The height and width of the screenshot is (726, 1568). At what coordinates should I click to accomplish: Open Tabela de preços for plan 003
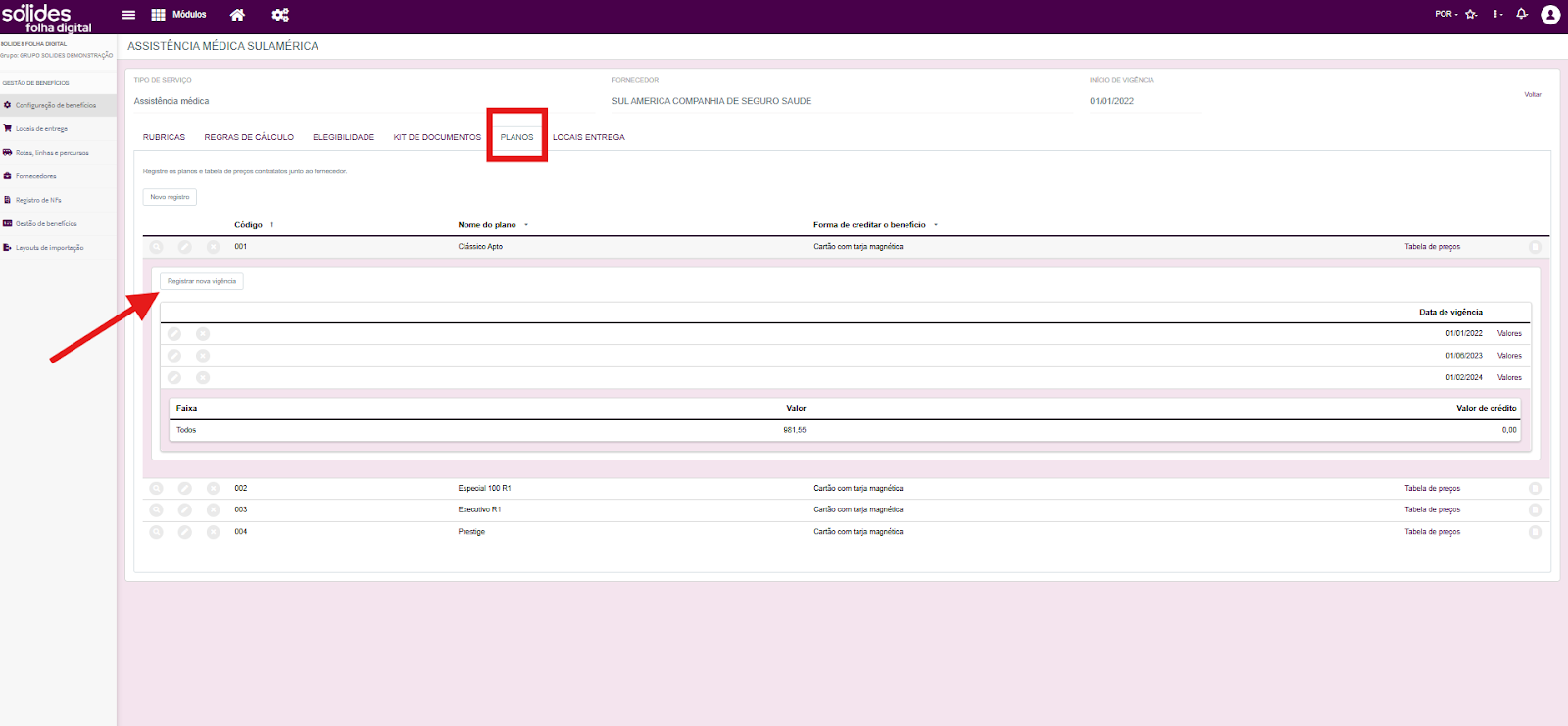pyautogui.click(x=1432, y=509)
